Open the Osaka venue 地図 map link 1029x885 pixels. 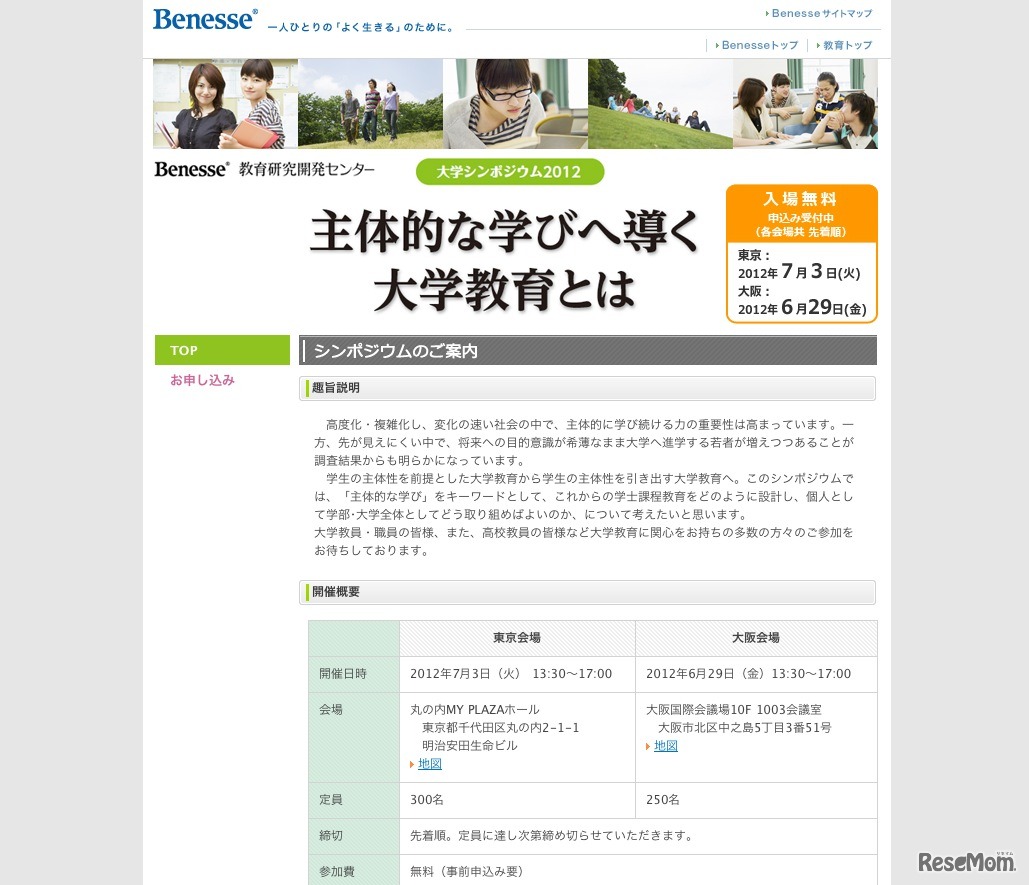click(x=665, y=745)
